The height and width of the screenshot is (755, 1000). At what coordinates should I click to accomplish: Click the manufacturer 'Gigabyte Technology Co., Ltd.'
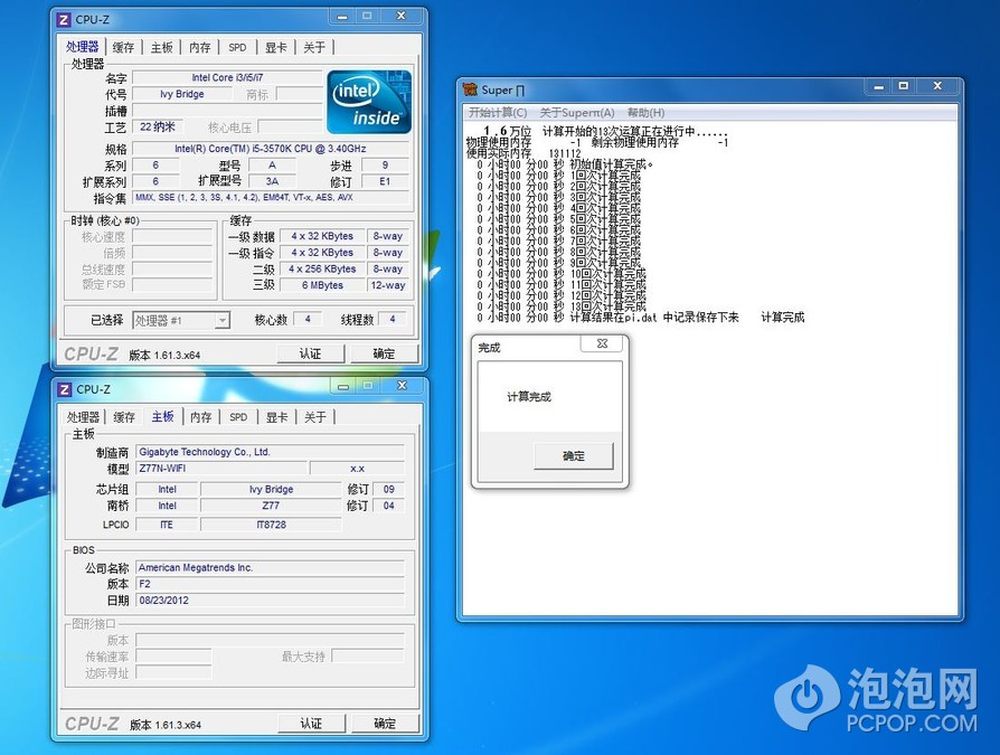(x=270, y=452)
